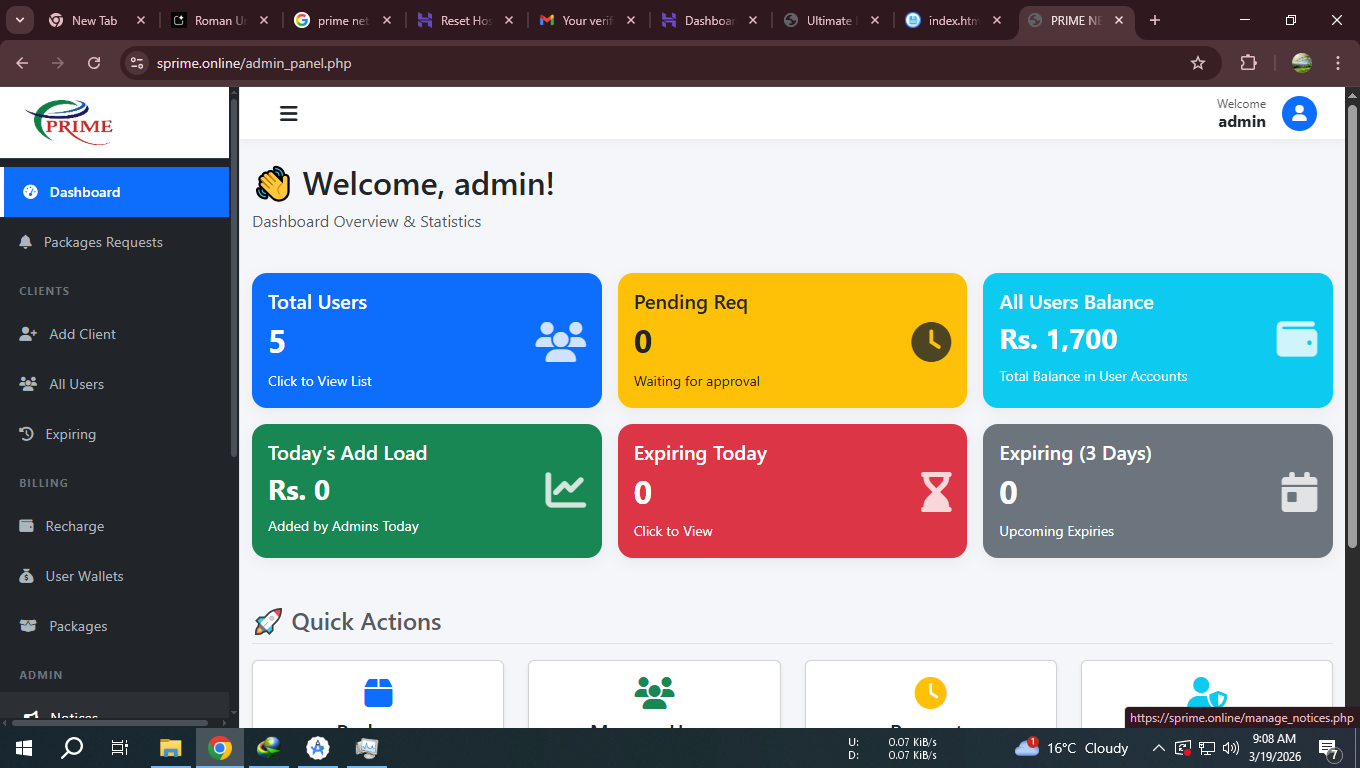Show hidden icons in the system tray

click(x=1158, y=748)
